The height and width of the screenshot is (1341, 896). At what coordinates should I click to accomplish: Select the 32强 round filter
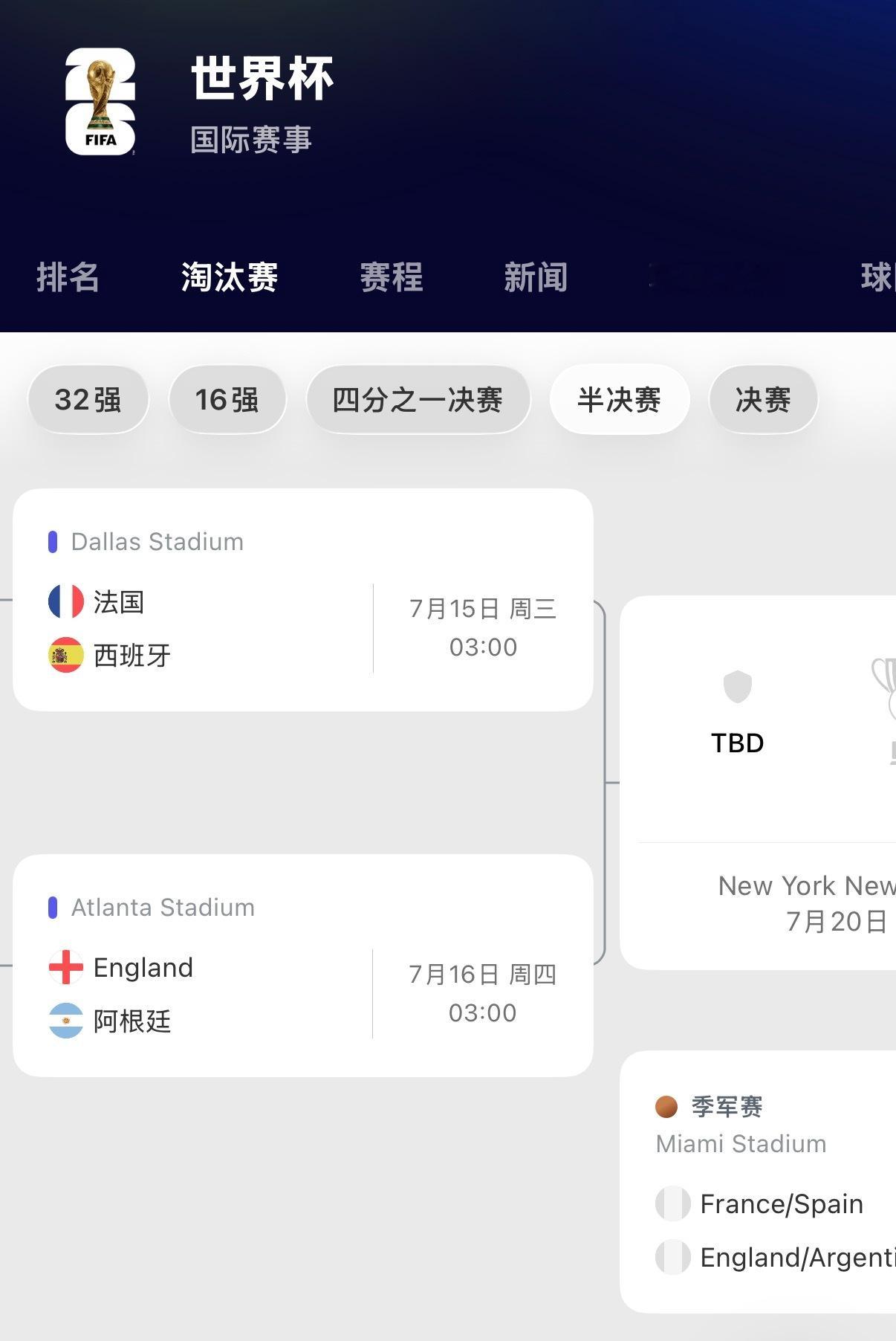pos(88,400)
